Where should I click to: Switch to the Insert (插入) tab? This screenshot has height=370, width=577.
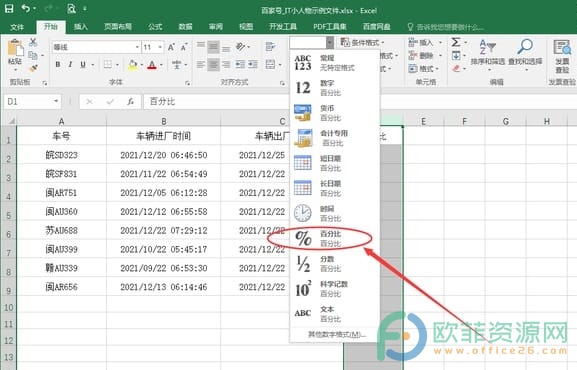[81, 27]
